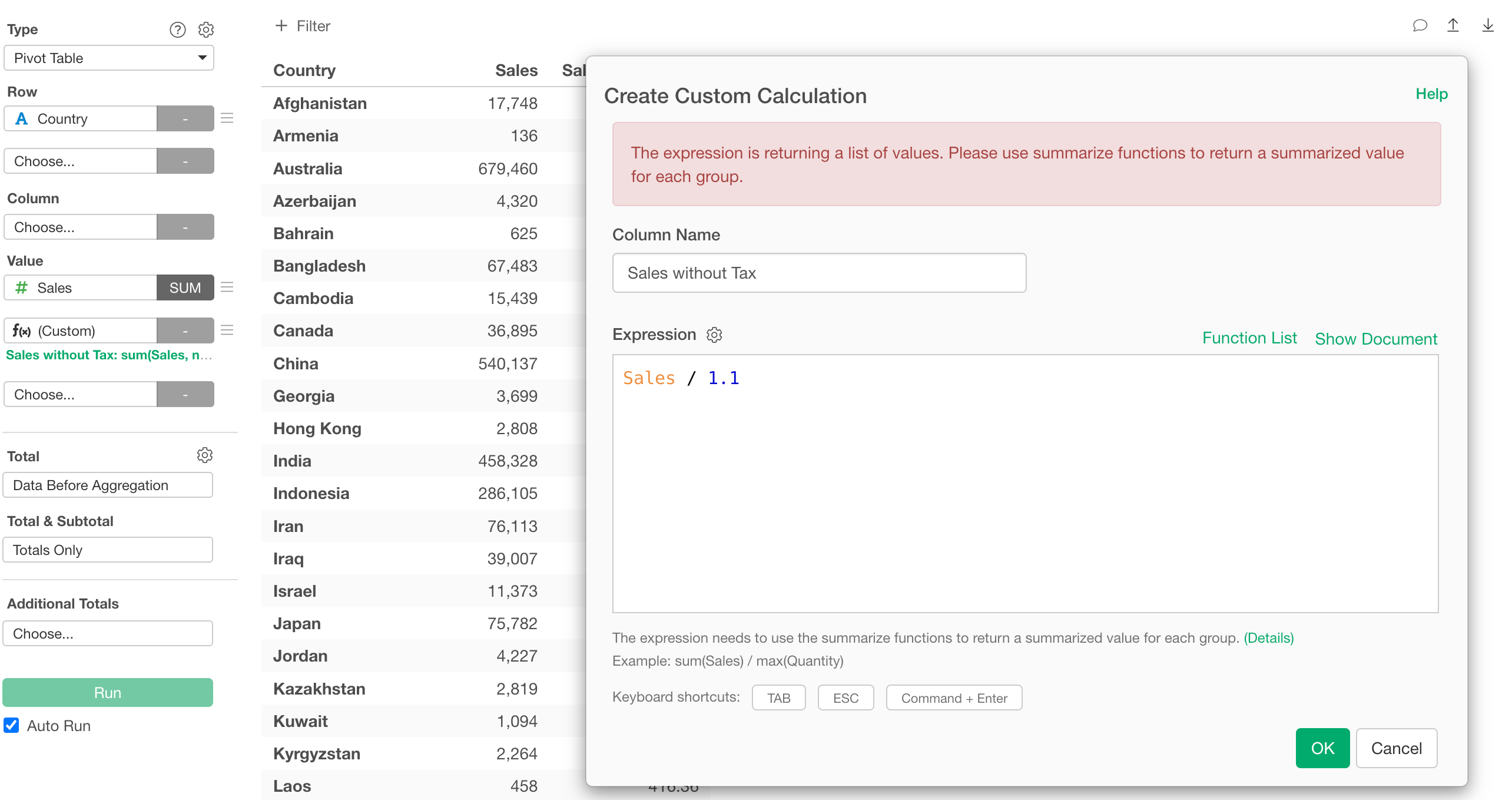Open the Function List link
1512x800 pixels.
click(1249, 338)
